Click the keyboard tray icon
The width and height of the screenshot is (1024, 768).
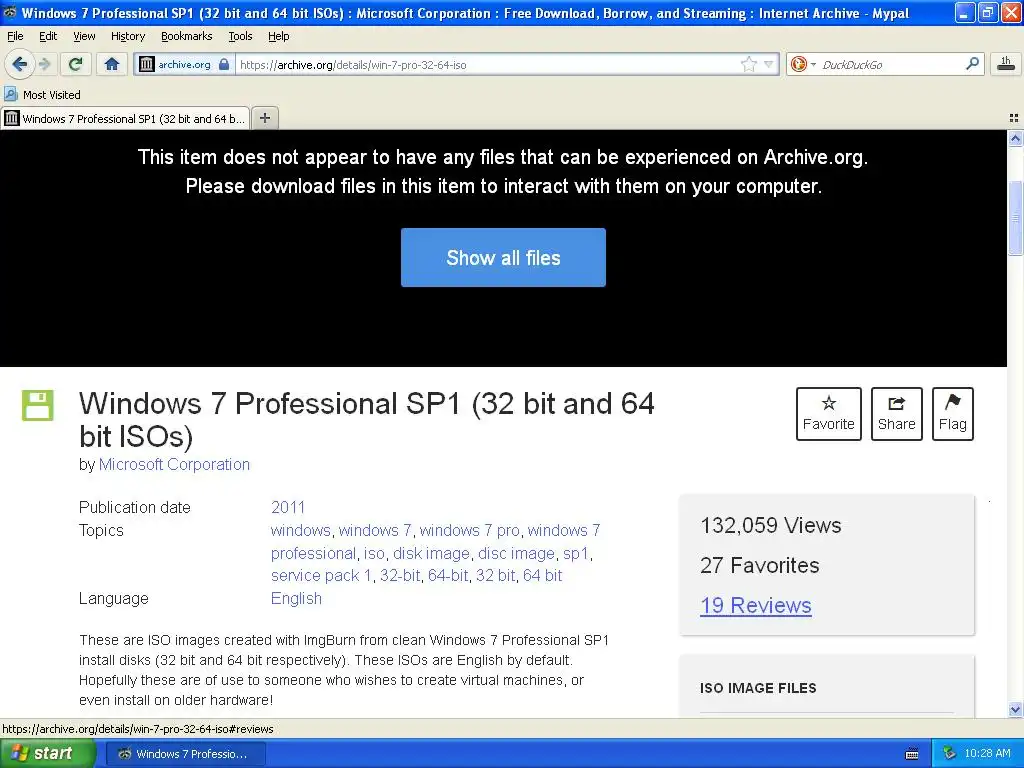click(x=912, y=754)
